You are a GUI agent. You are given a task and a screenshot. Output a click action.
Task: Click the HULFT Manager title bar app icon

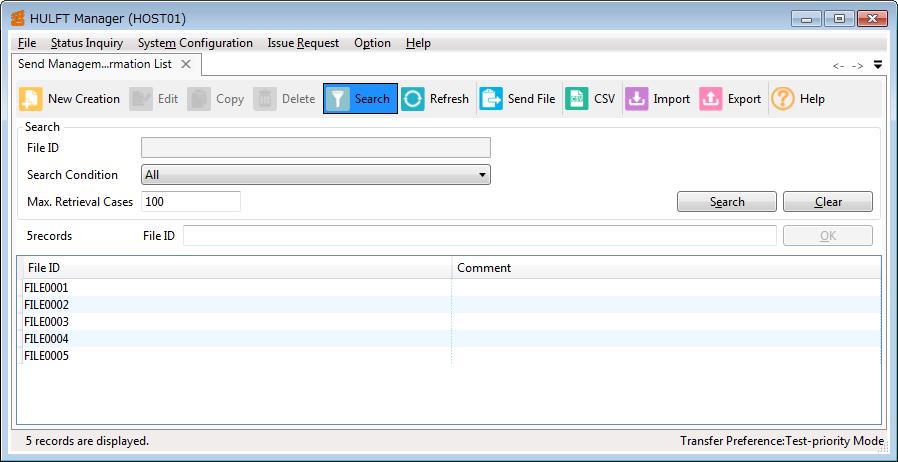(18, 18)
